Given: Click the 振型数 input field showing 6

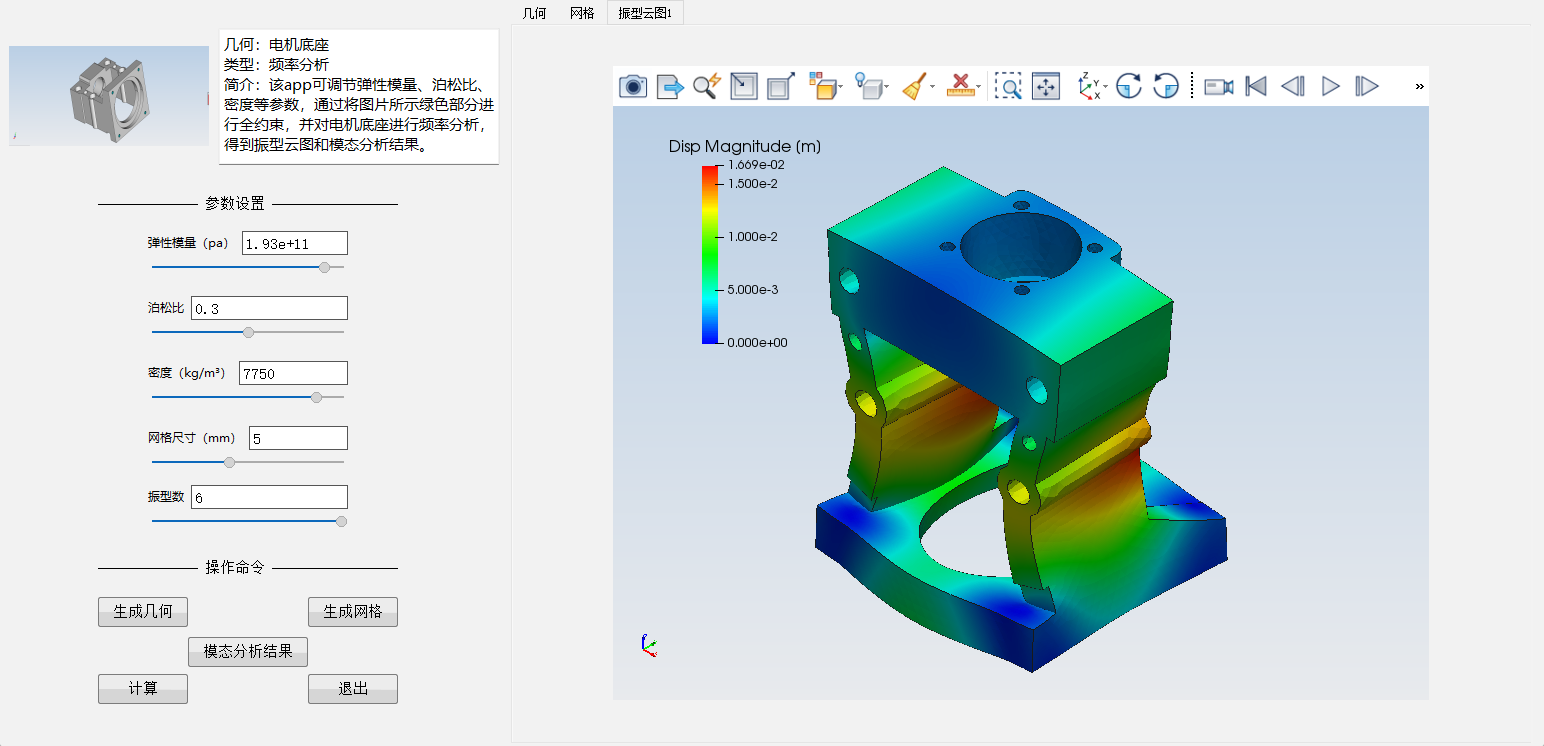Looking at the screenshot, I should pos(269,497).
